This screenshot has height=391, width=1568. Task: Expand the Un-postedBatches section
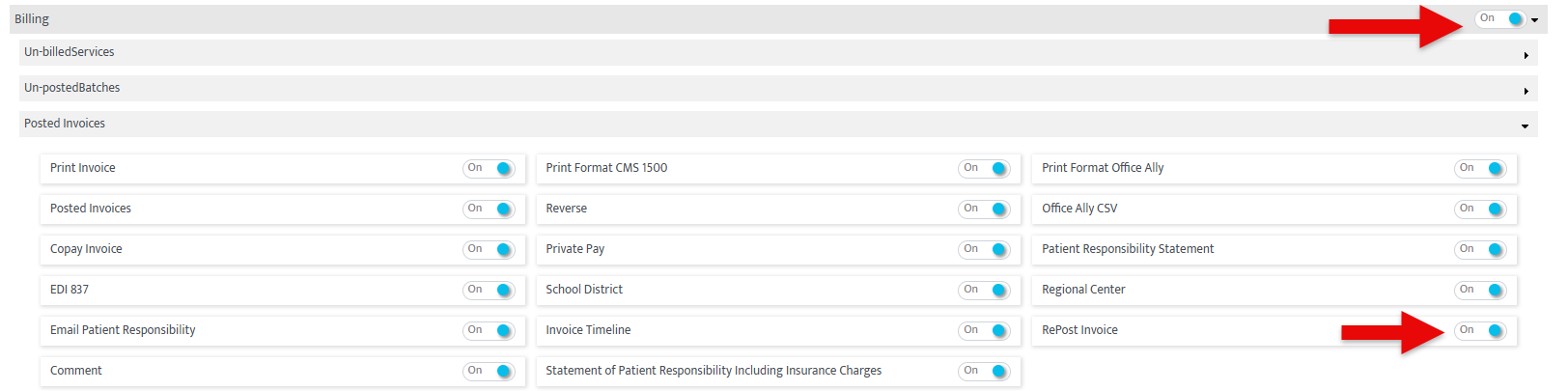click(1526, 91)
